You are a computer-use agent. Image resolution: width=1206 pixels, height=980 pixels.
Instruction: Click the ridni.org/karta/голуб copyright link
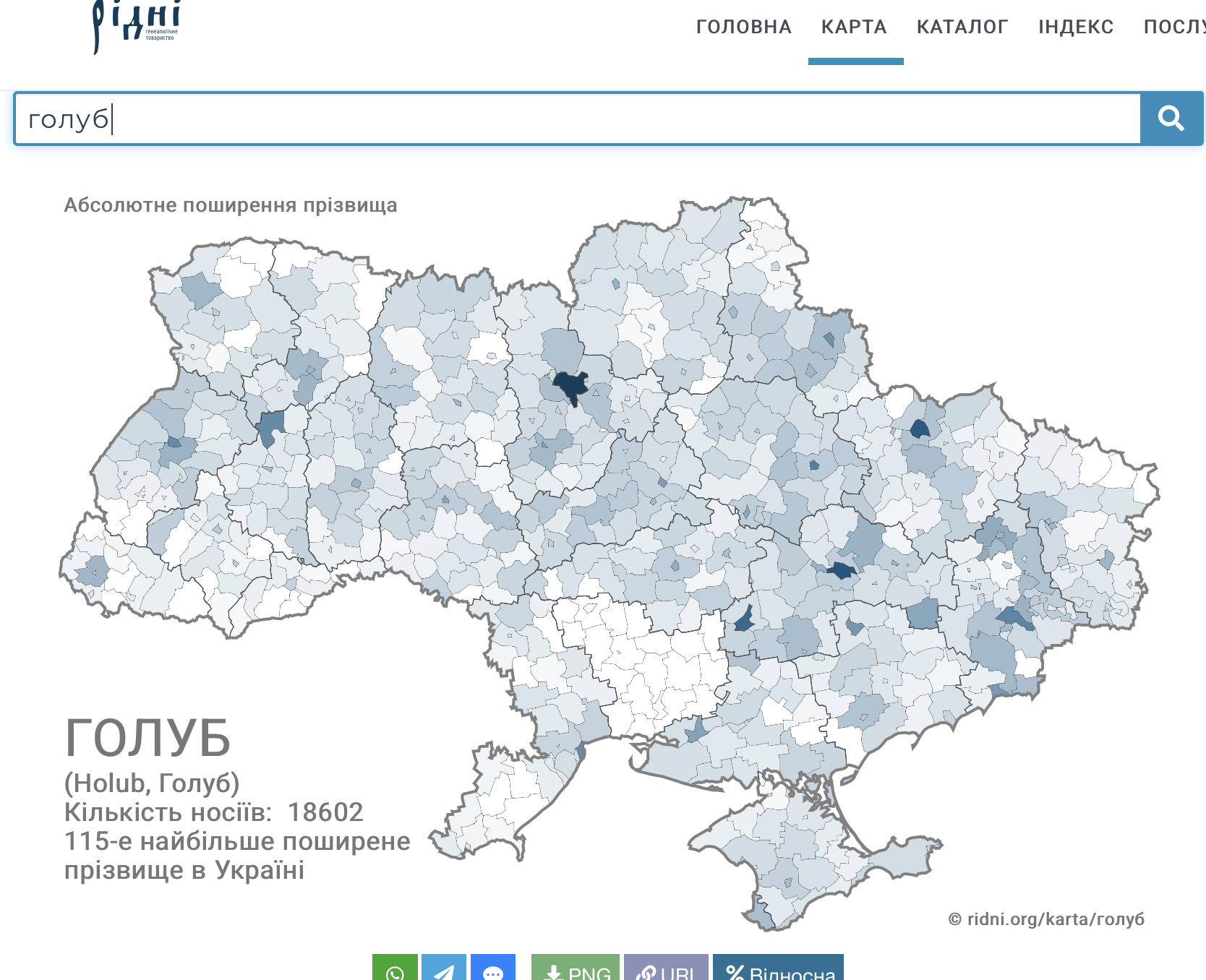pyautogui.click(x=1046, y=919)
